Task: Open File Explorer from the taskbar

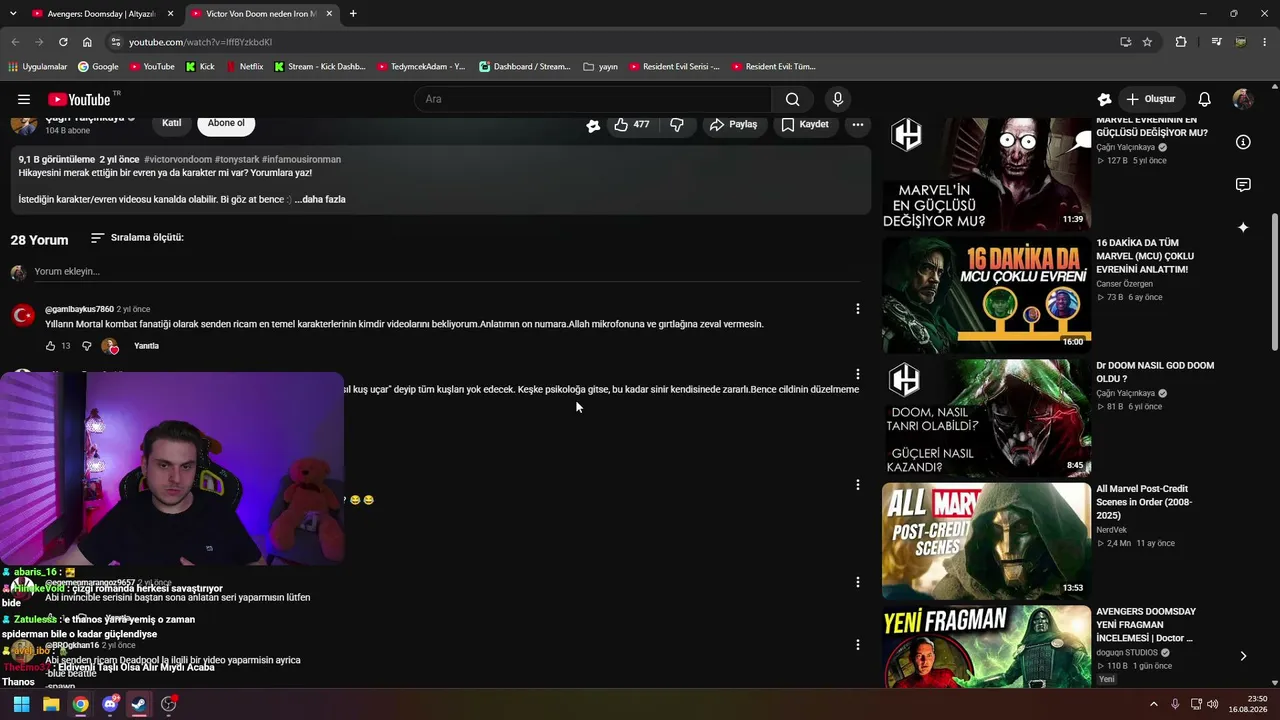Action: [x=51, y=704]
